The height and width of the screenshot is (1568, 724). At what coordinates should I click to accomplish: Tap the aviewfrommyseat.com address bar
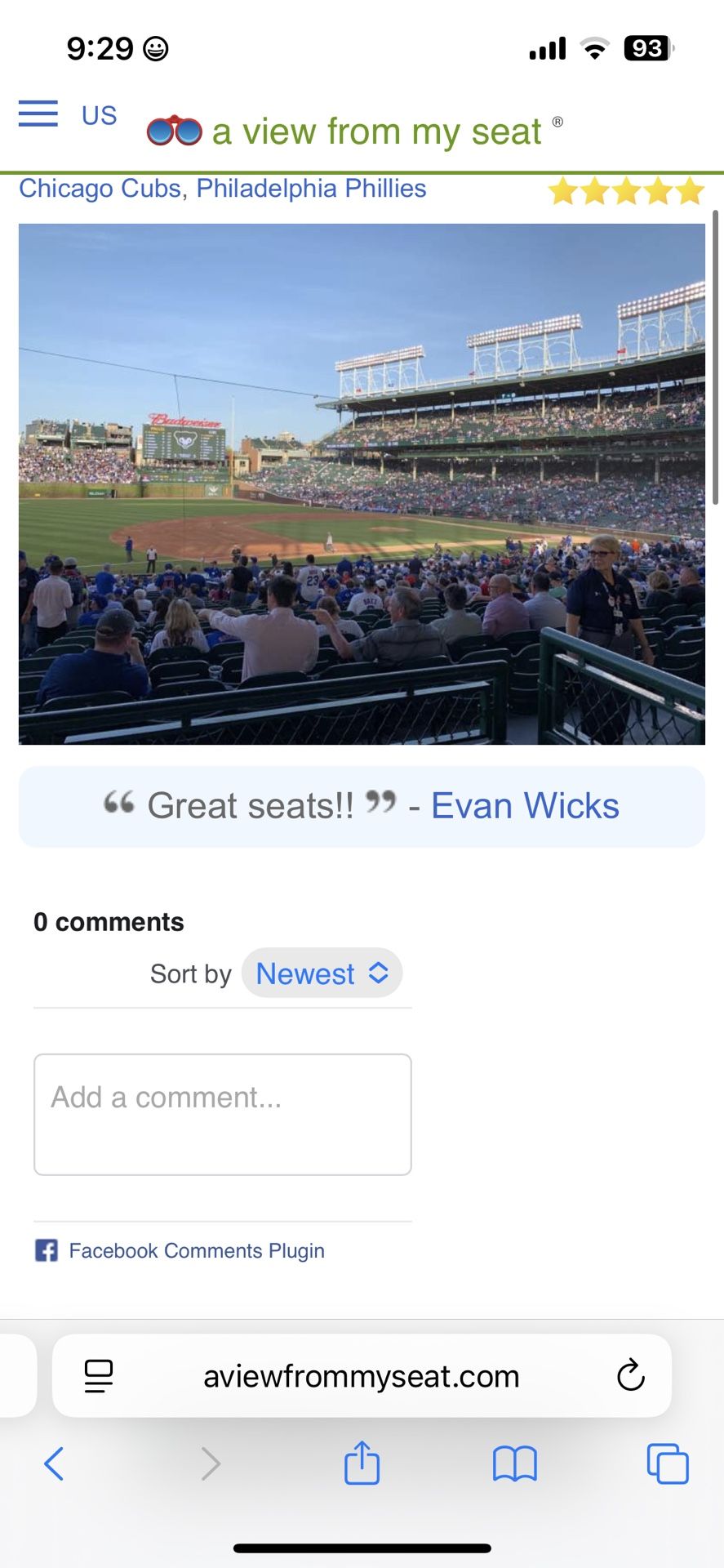pyautogui.click(x=362, y=1376)
